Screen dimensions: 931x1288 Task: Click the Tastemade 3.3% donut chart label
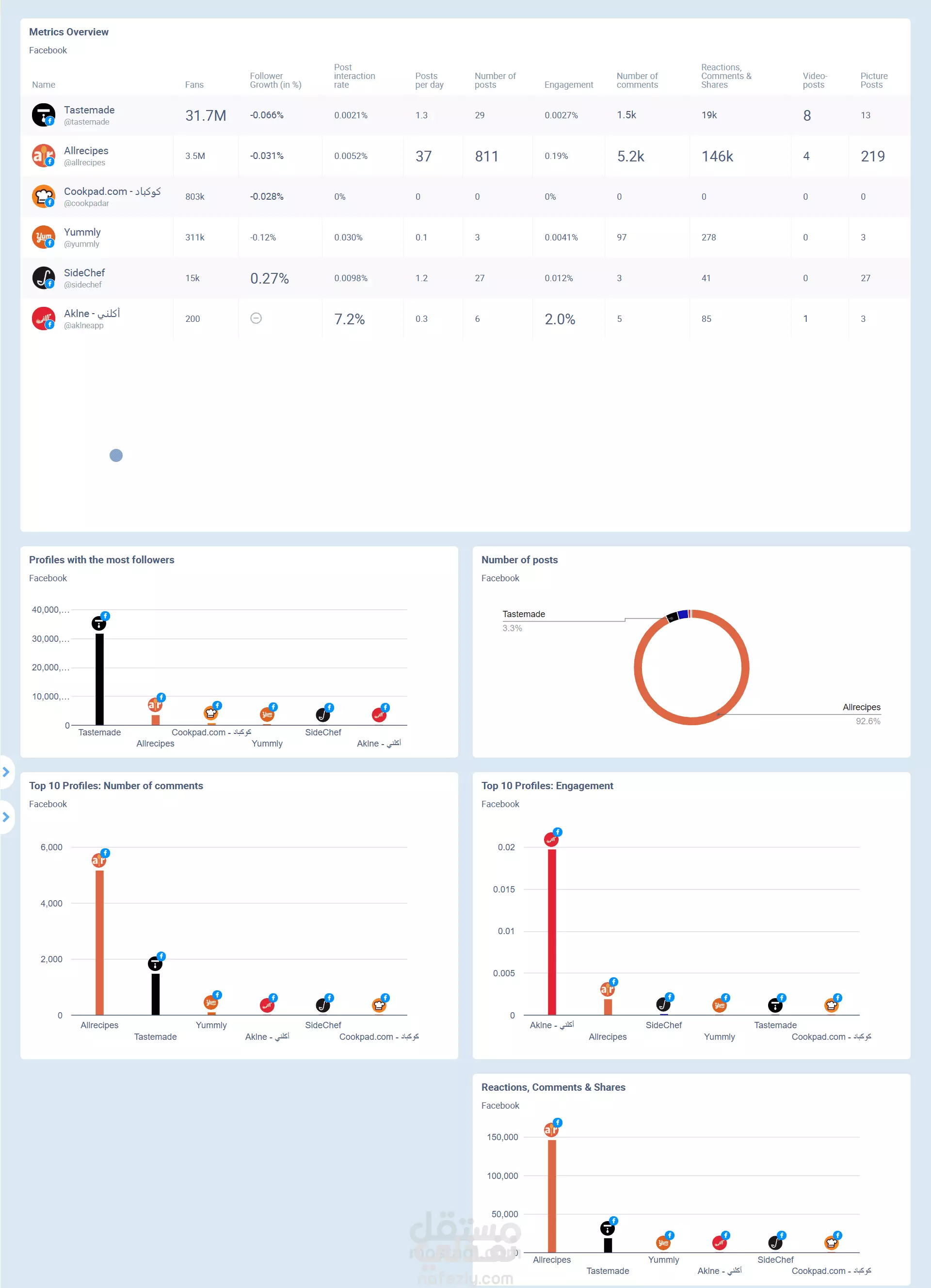pos(524,620)
